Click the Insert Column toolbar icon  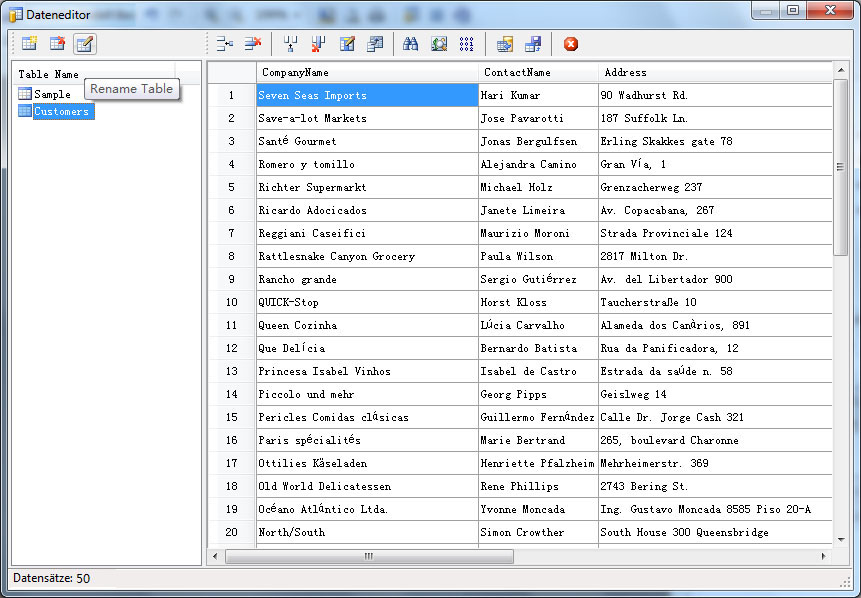[x=290, y=44]
